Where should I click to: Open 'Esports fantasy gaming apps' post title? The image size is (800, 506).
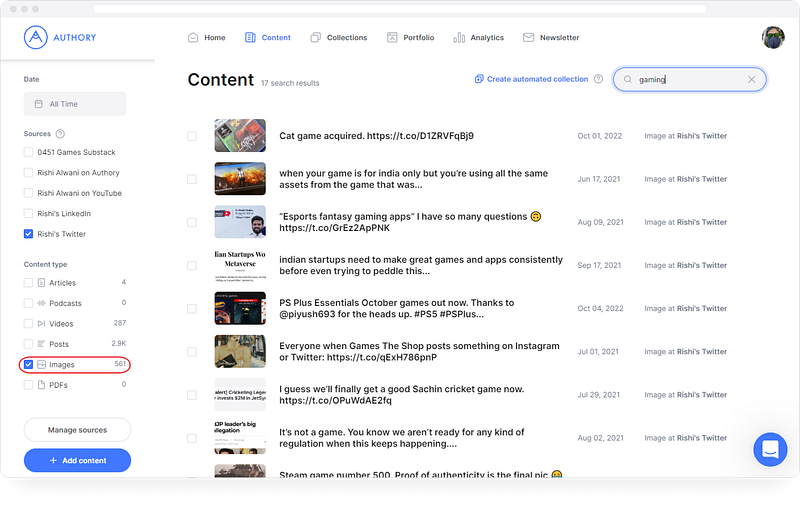coord(410,222)
